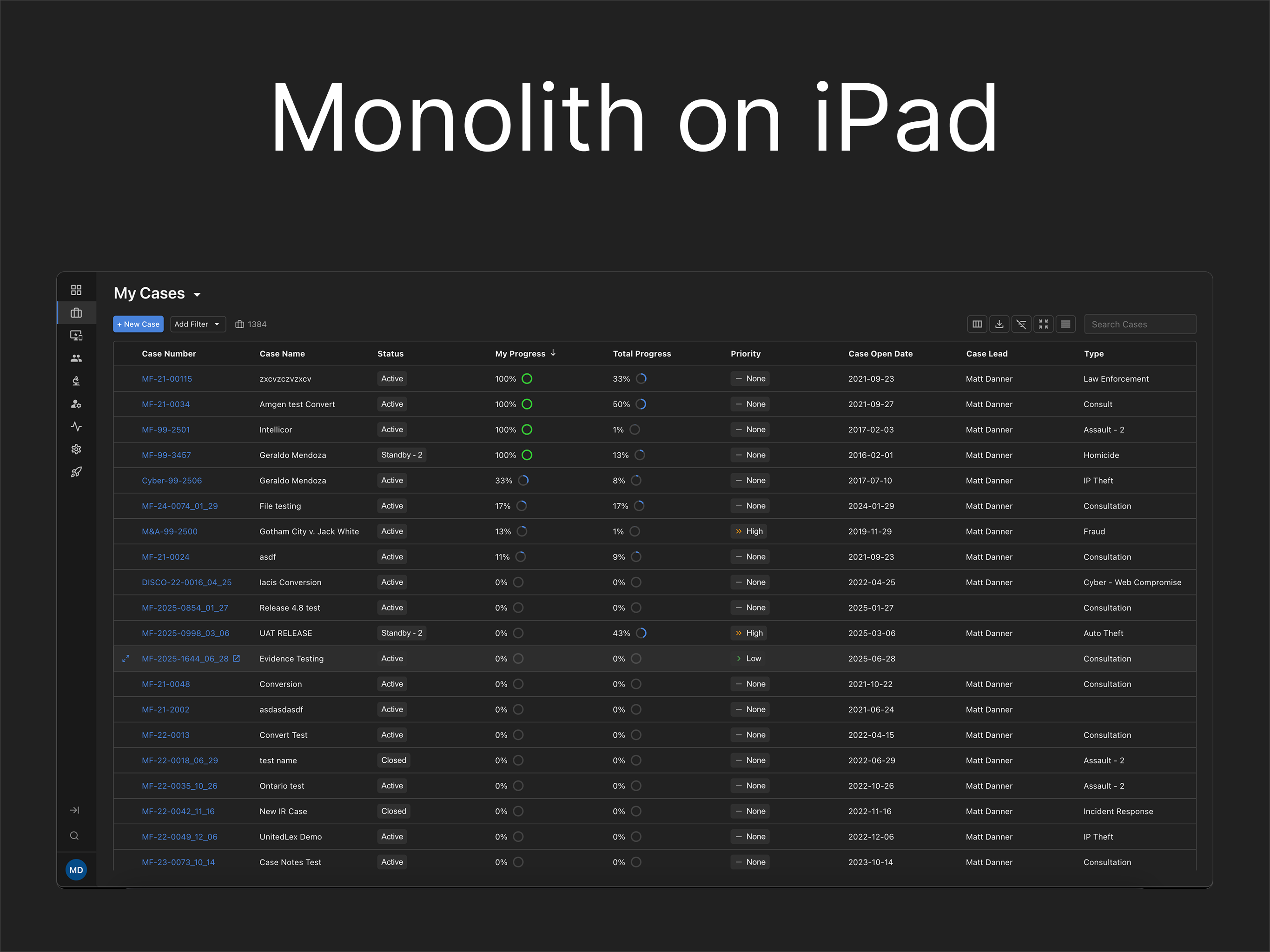
Task: Create a case with New Case button
Action: [139, 324]
